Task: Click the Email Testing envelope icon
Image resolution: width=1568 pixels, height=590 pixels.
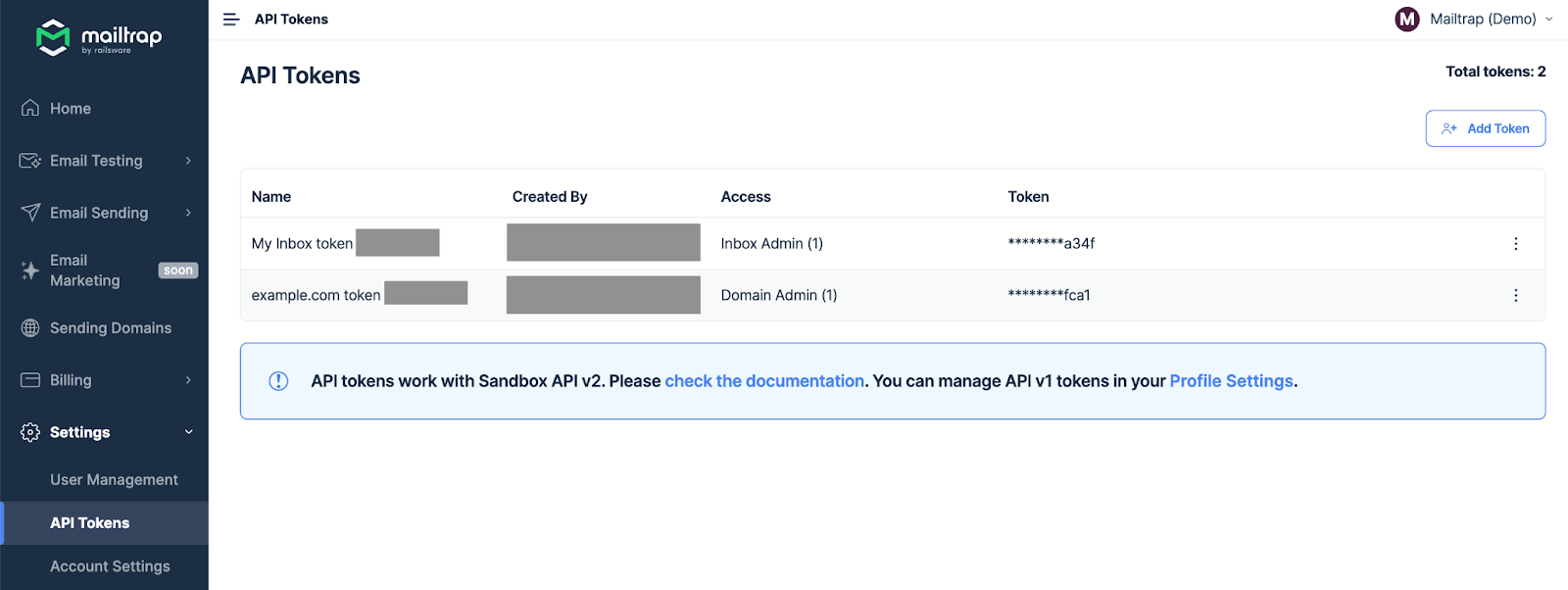Action: pos(30,161)
